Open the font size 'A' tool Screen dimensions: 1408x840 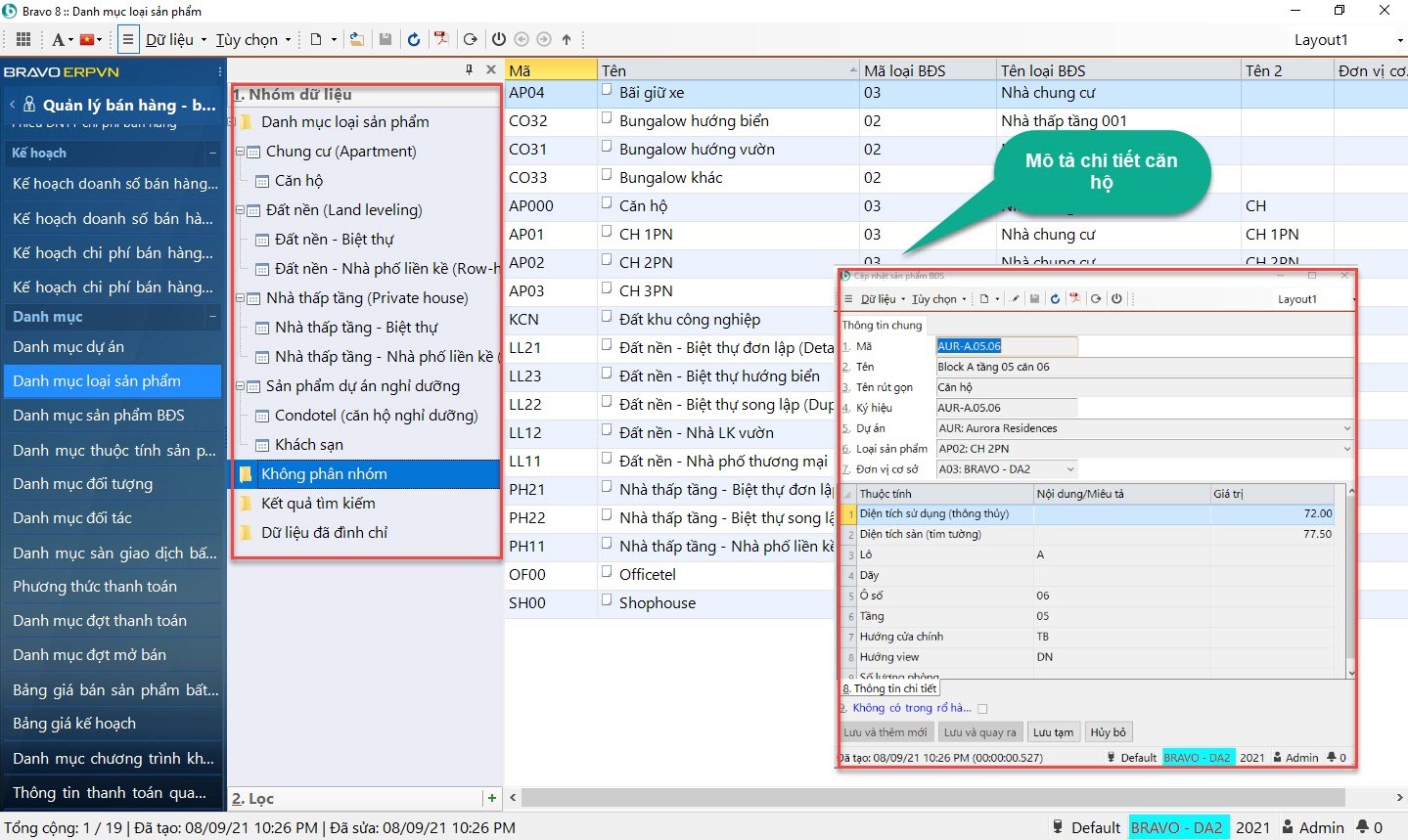point(59,39)
